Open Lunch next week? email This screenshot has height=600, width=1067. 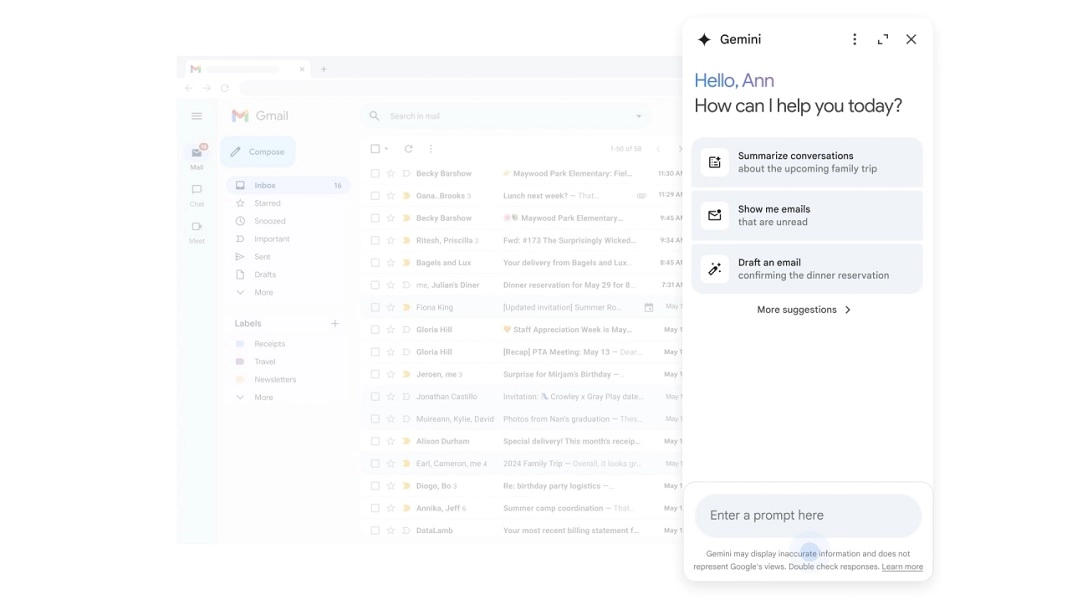[523, 195]
